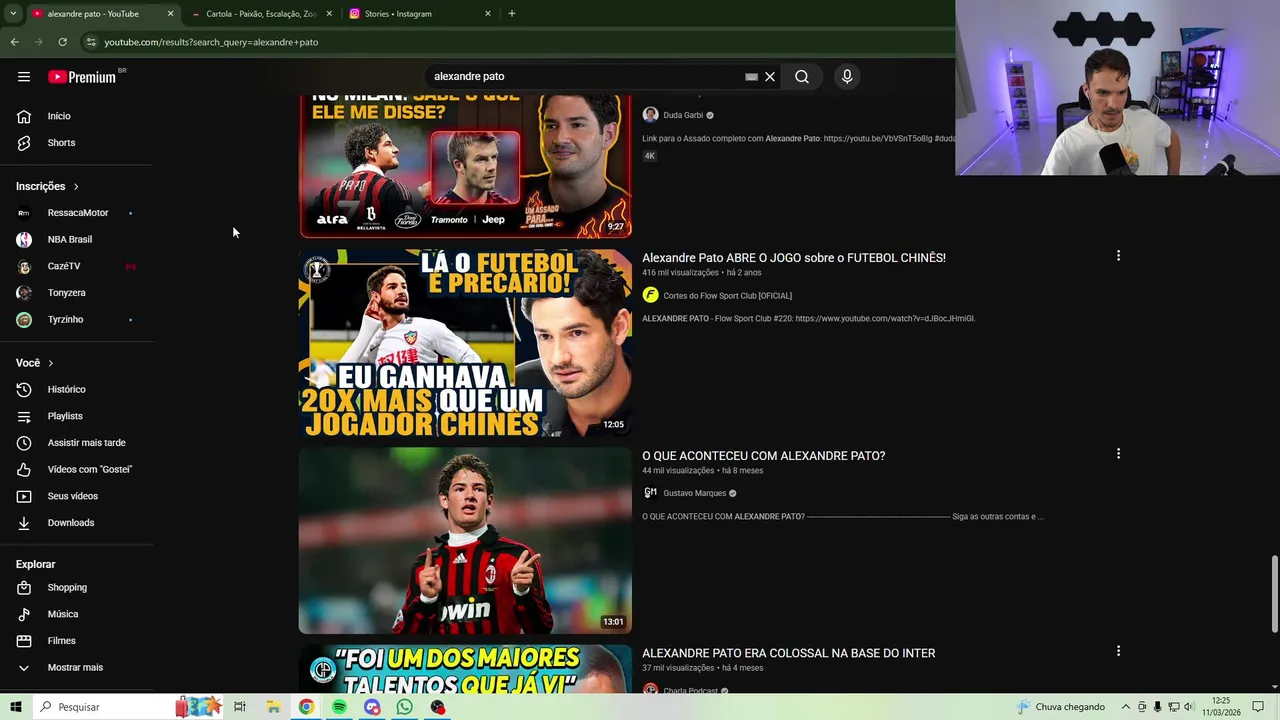Open the on-screen keyboard icon in search box

pyautogui.click(x=751, y=77)
